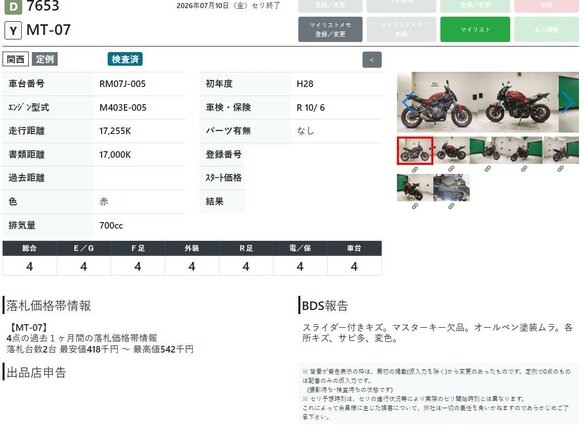
Task: Click the parts value なし
Action: coord(305,131)
